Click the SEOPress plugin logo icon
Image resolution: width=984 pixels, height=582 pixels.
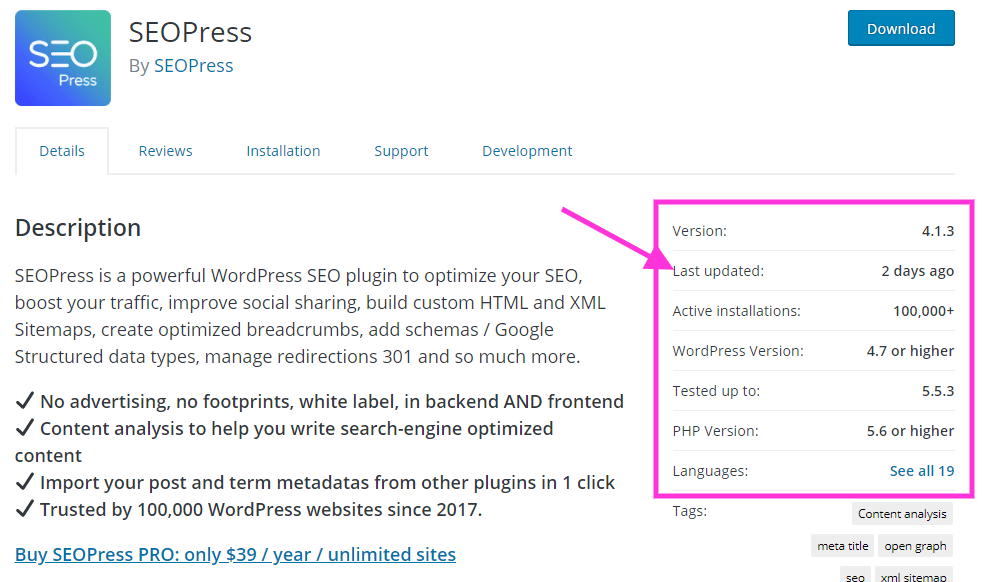[x=63, y=58]
